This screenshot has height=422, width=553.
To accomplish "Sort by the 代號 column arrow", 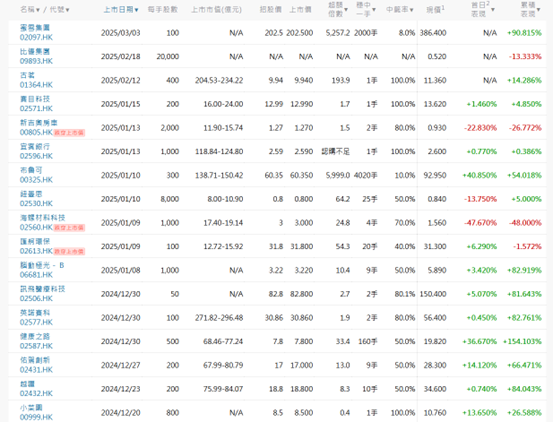I will tap(67, 10).
